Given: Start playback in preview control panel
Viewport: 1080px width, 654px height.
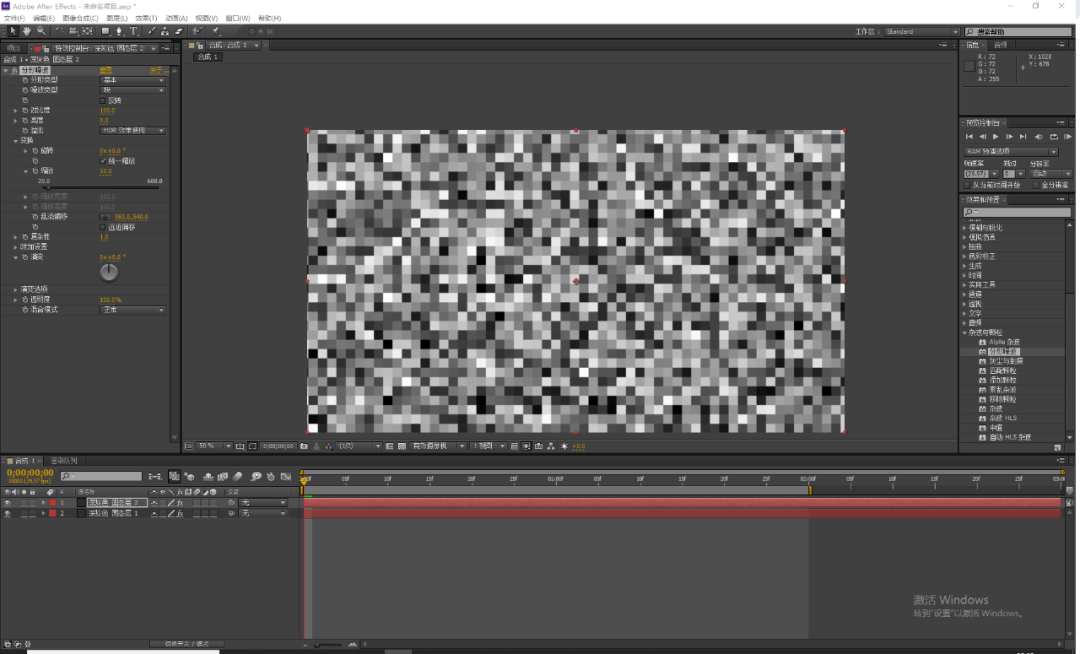Looking at the screenshot, I should (995, 137).
